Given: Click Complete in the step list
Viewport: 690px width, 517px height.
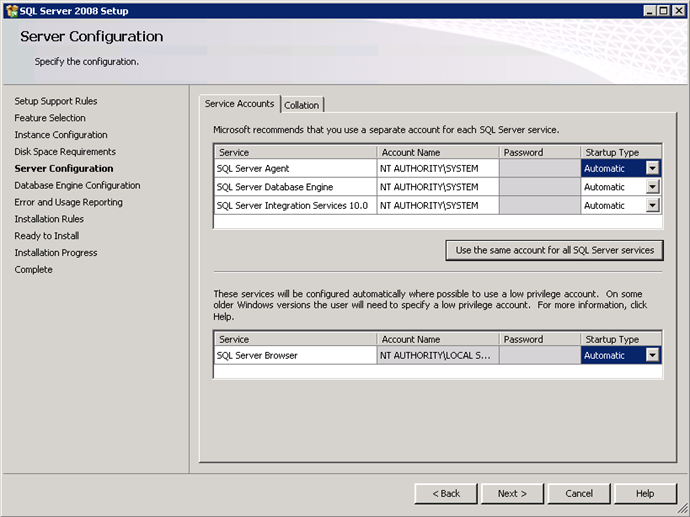Looking at the screenshot, I should [33, 269].
